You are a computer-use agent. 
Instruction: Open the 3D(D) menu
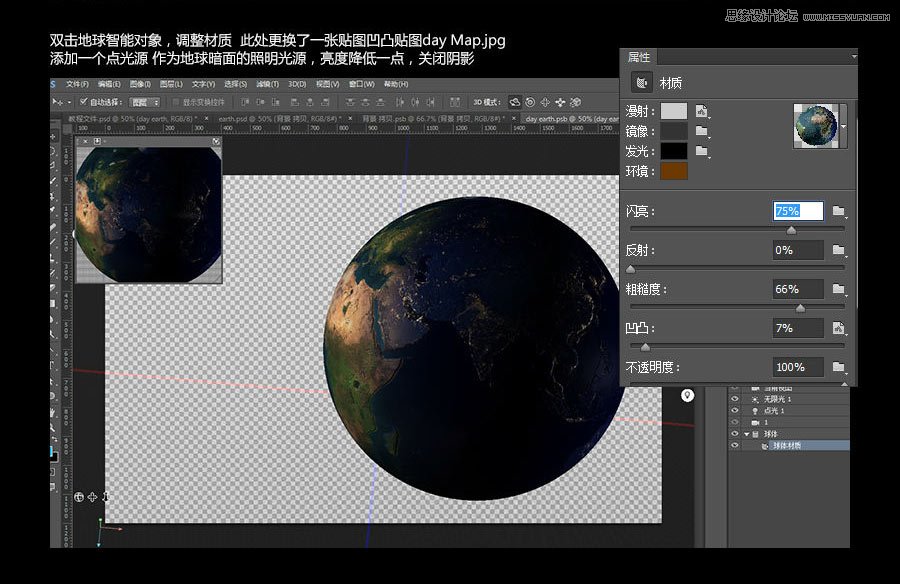pos(297,84)
